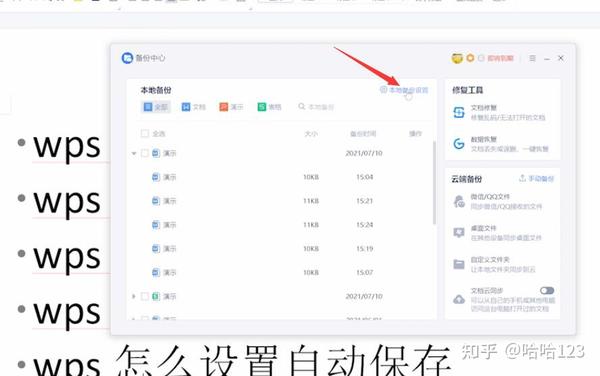Image resolution: width=600 pixels, height=376 pixels.
Task: Click the 数据恢复 tool title text
Action: click(x=484, y=139)
